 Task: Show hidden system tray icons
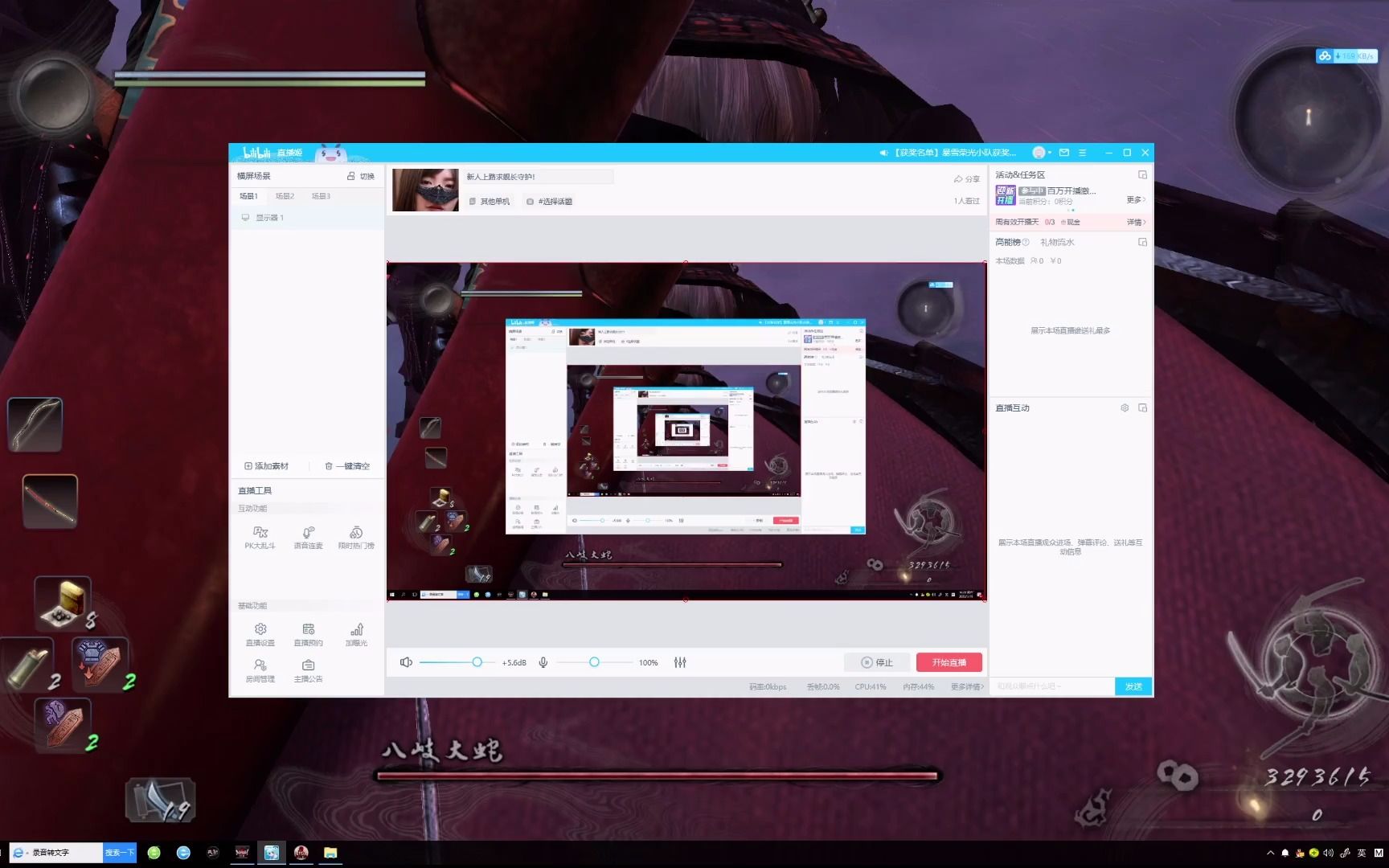pos(1270,853)
